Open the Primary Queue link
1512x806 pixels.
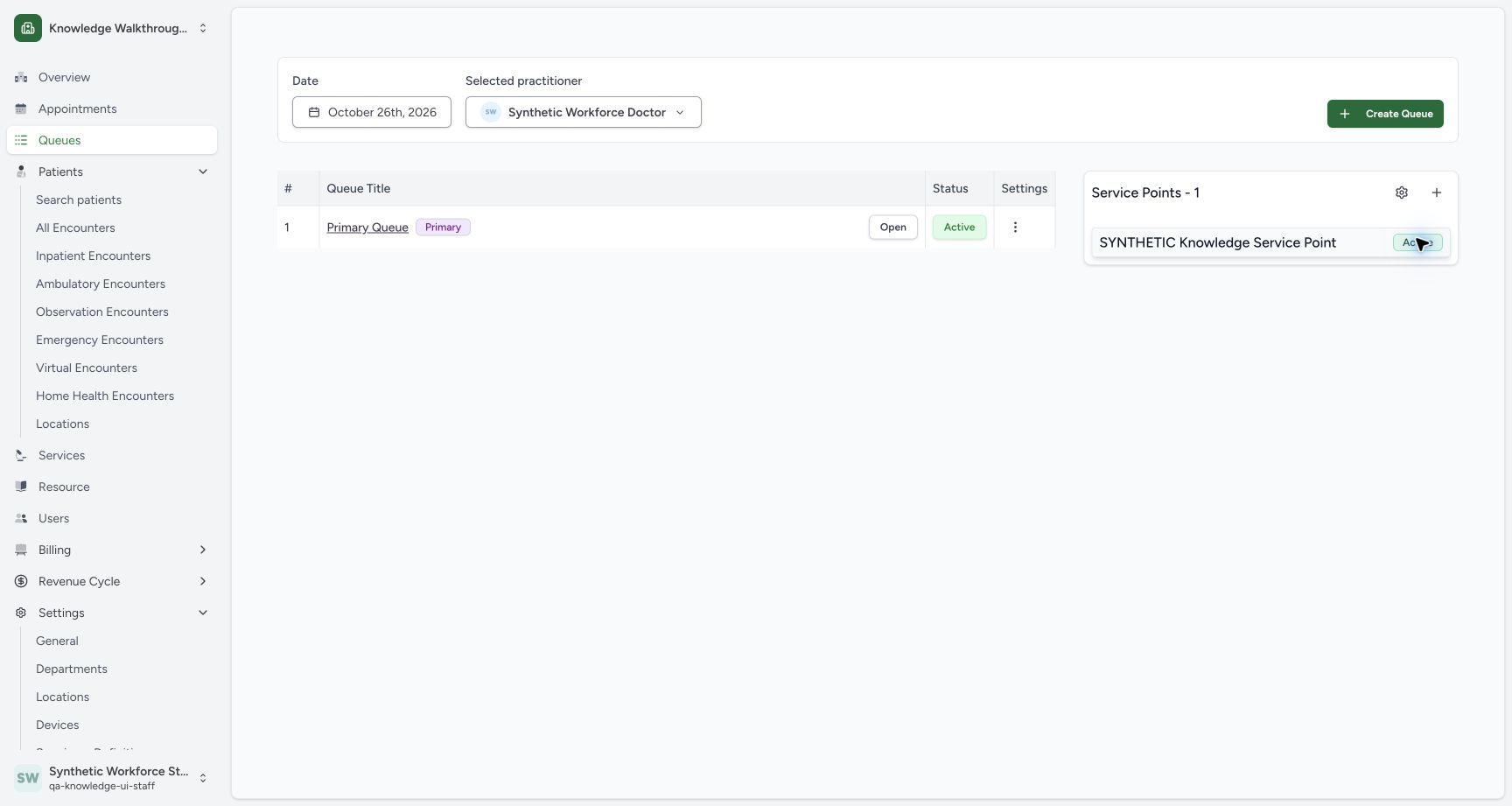[x=367, y=228]
